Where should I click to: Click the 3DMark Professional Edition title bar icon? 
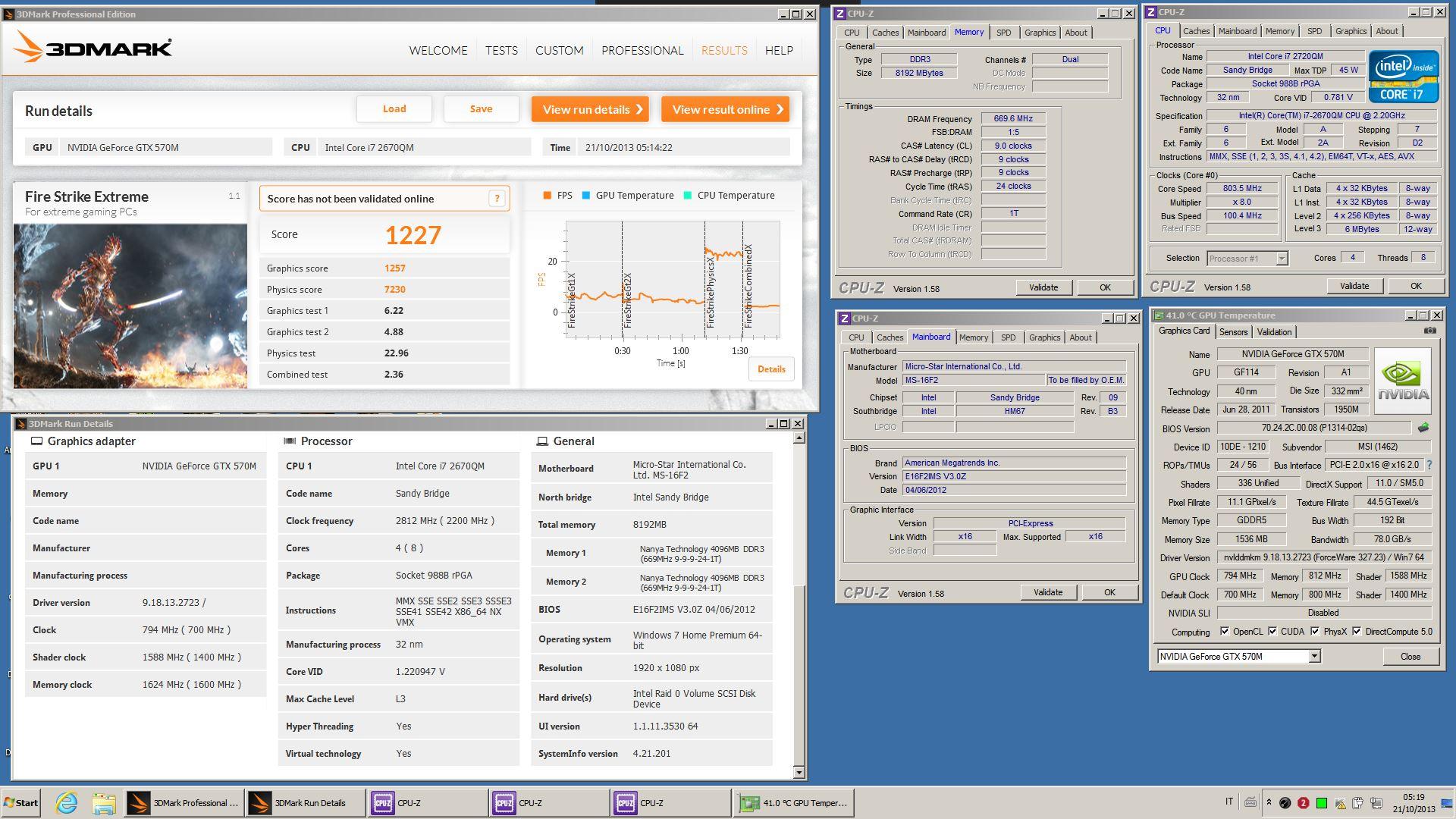pyautogui.click(x=9, y=14)
